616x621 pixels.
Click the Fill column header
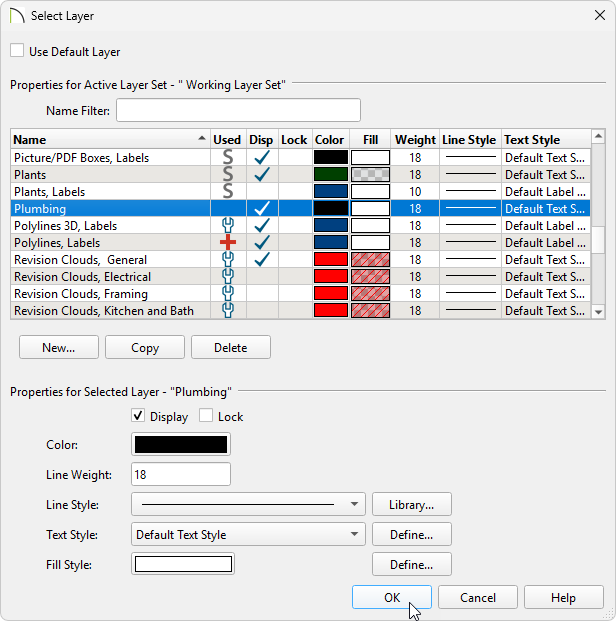370,139
